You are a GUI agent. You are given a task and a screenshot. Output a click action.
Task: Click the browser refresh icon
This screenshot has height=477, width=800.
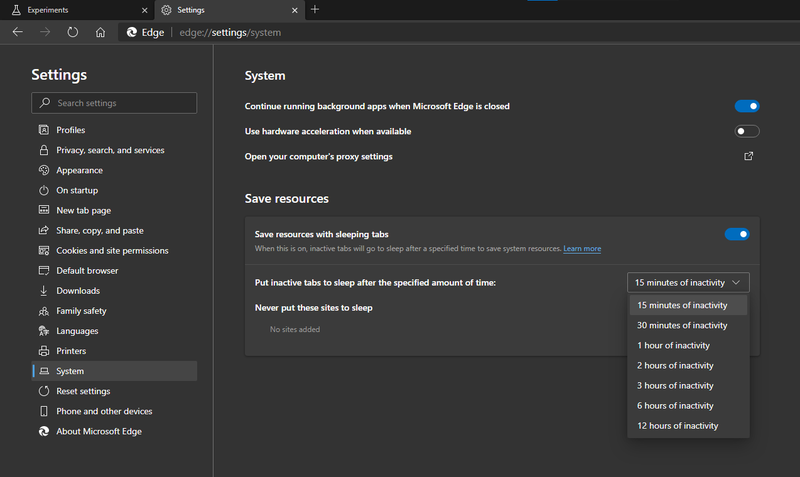(73, 32)
